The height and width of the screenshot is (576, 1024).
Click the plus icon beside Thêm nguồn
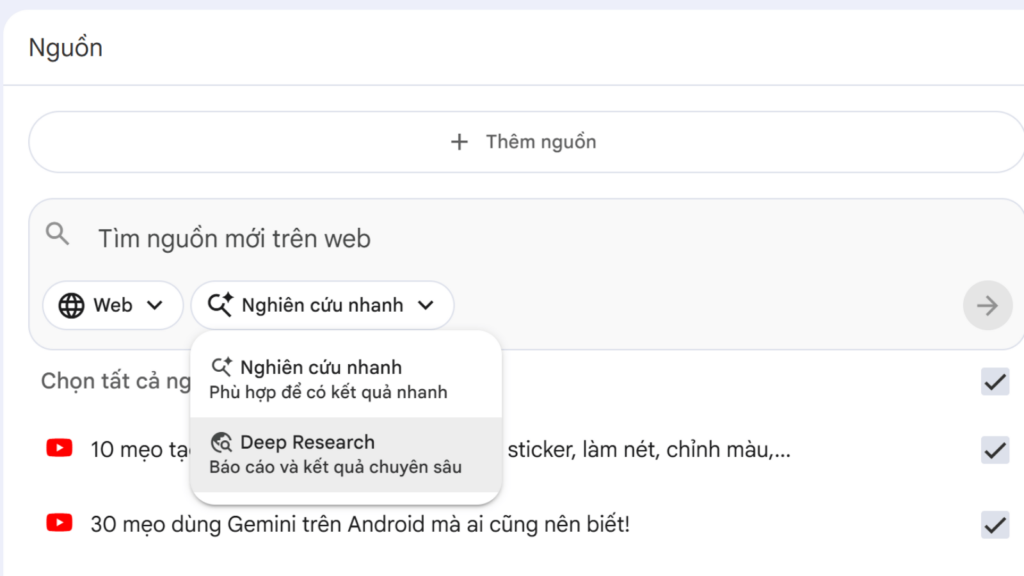459,142
